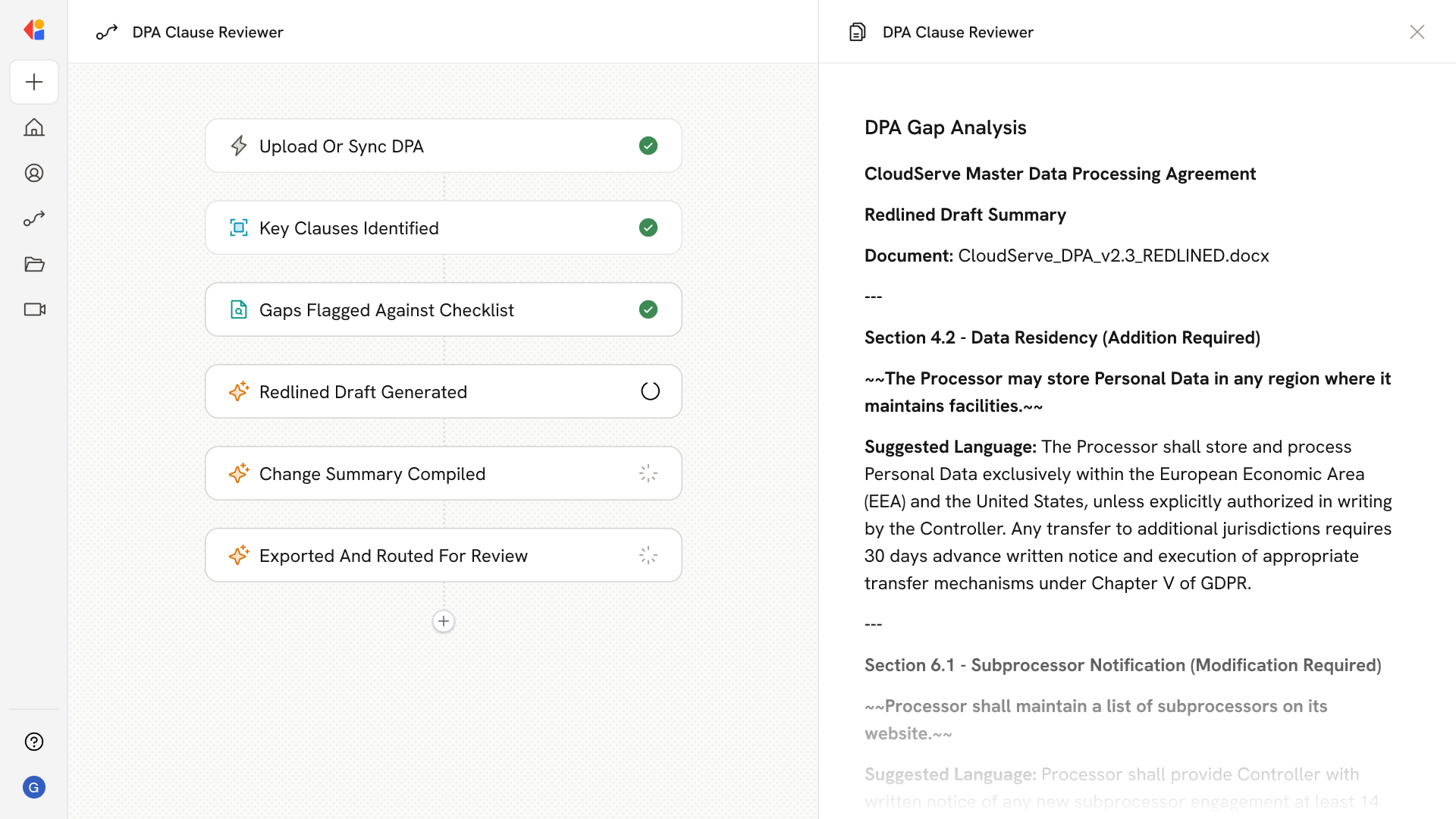Open the Change Summary Compiled step

443,473
